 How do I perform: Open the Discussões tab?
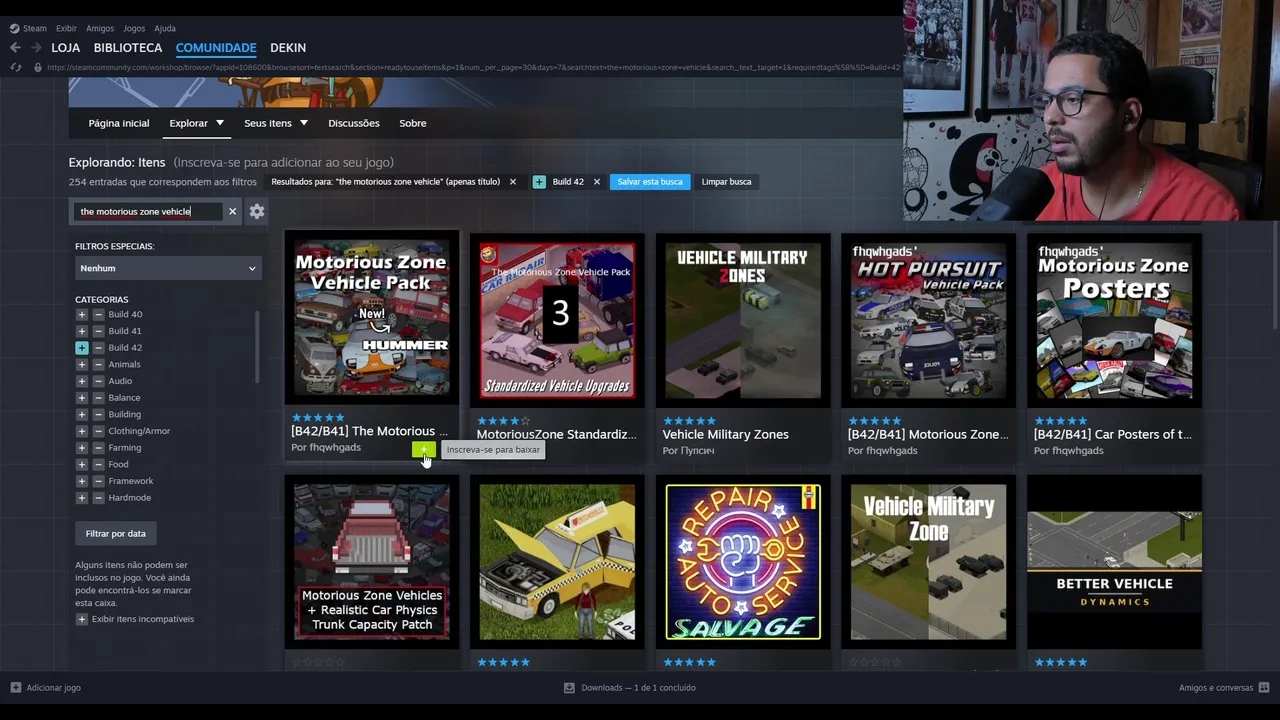coord(354,123)
